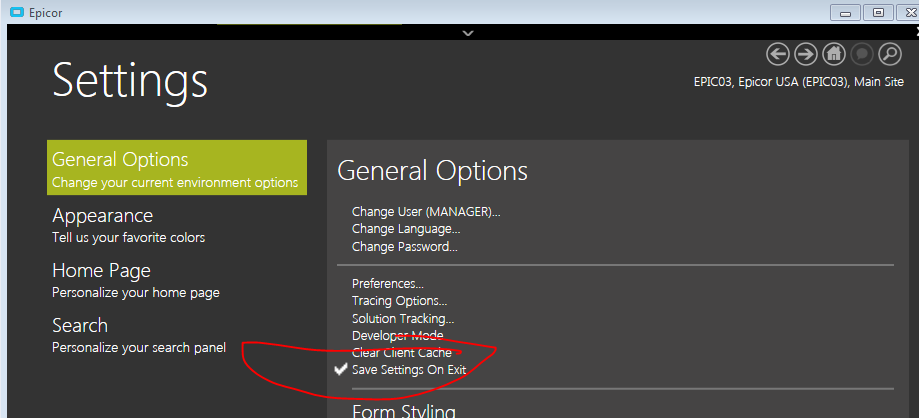The image size is (919, 418).
Task: Click the Form Styling section heading
Action: point(404,410)
